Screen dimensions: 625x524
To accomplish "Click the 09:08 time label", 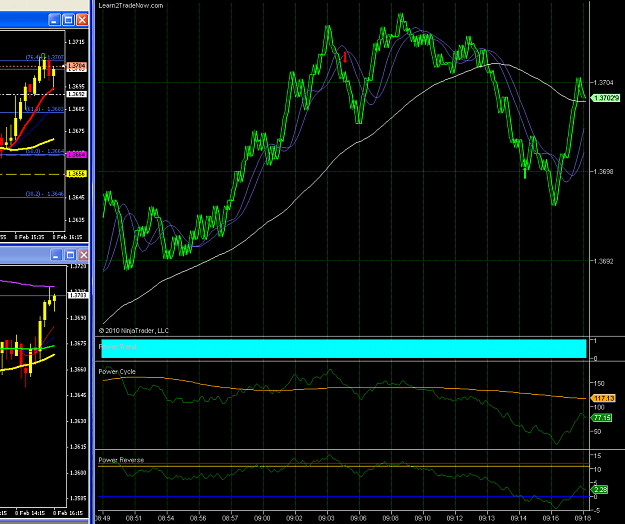I will pyautogui.click(x=390, y=518).
